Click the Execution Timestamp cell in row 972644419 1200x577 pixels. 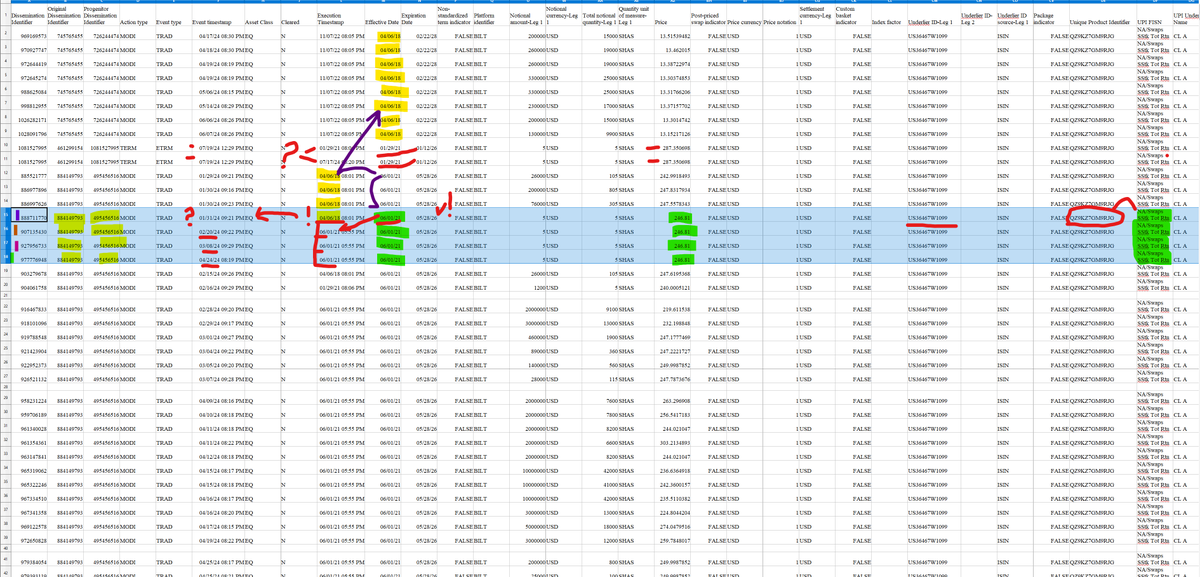coord(340,62)
